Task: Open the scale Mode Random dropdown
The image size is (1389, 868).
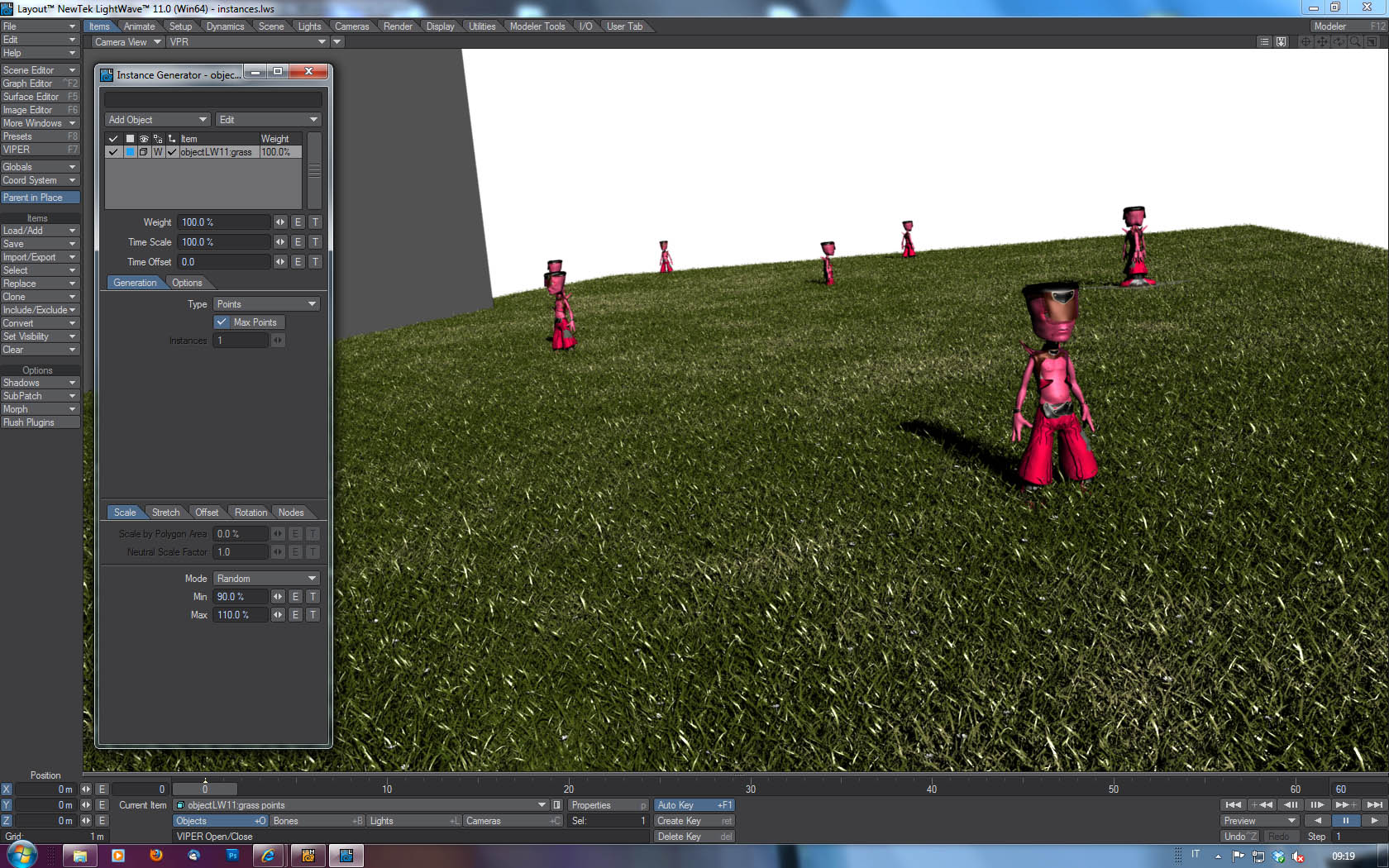Action: point(266,579)
